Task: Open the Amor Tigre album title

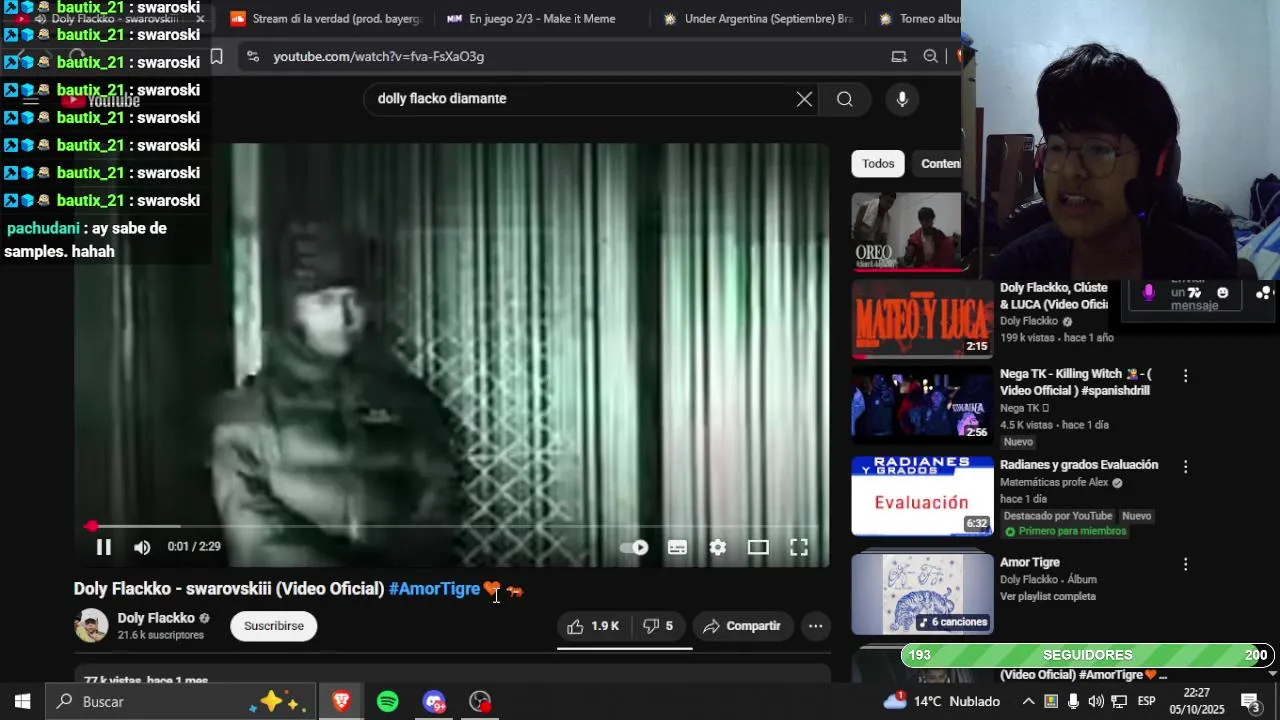Action: click(1030, 563)
